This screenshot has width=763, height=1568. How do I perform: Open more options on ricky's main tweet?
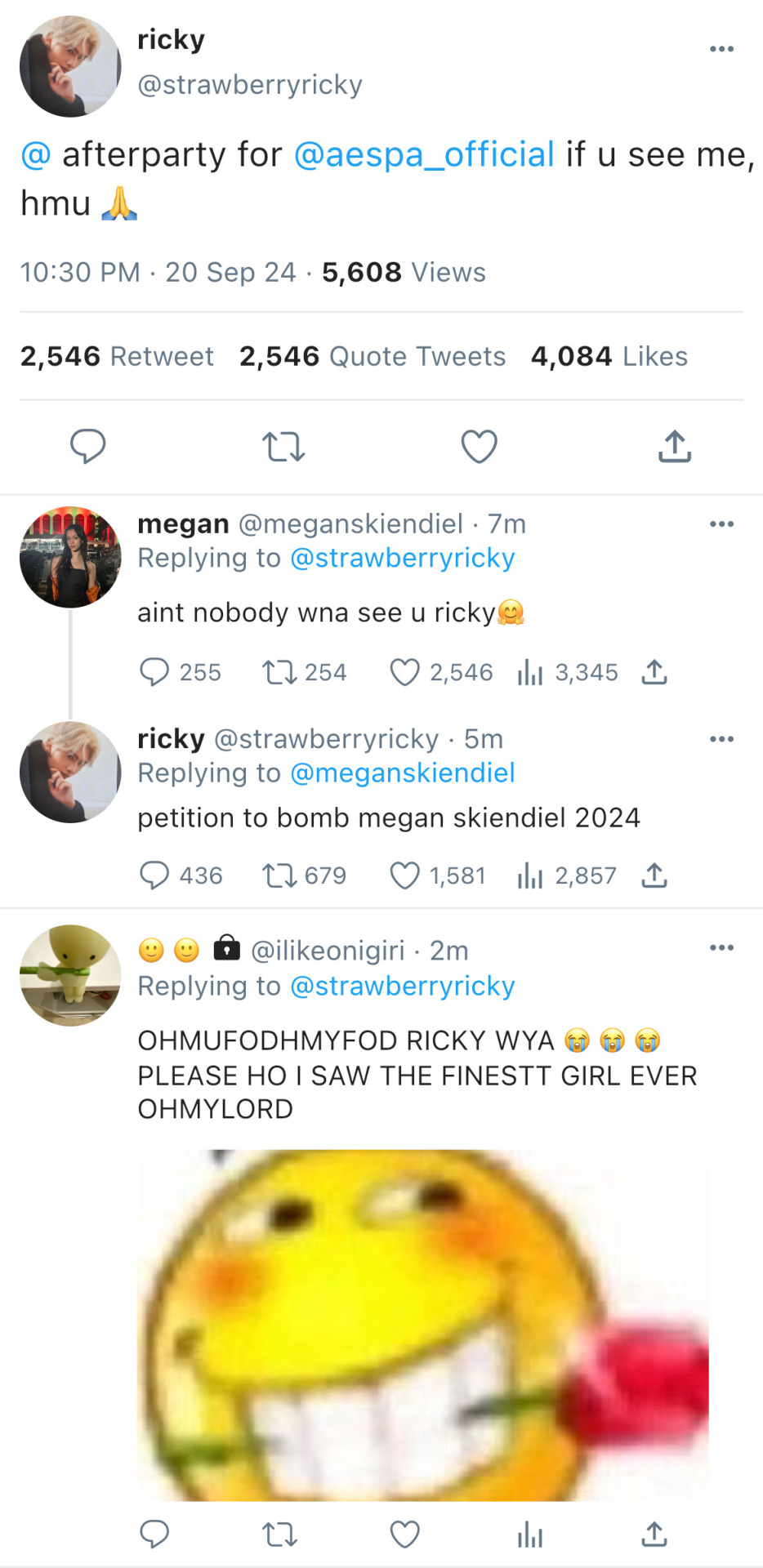tap(721, 49)
